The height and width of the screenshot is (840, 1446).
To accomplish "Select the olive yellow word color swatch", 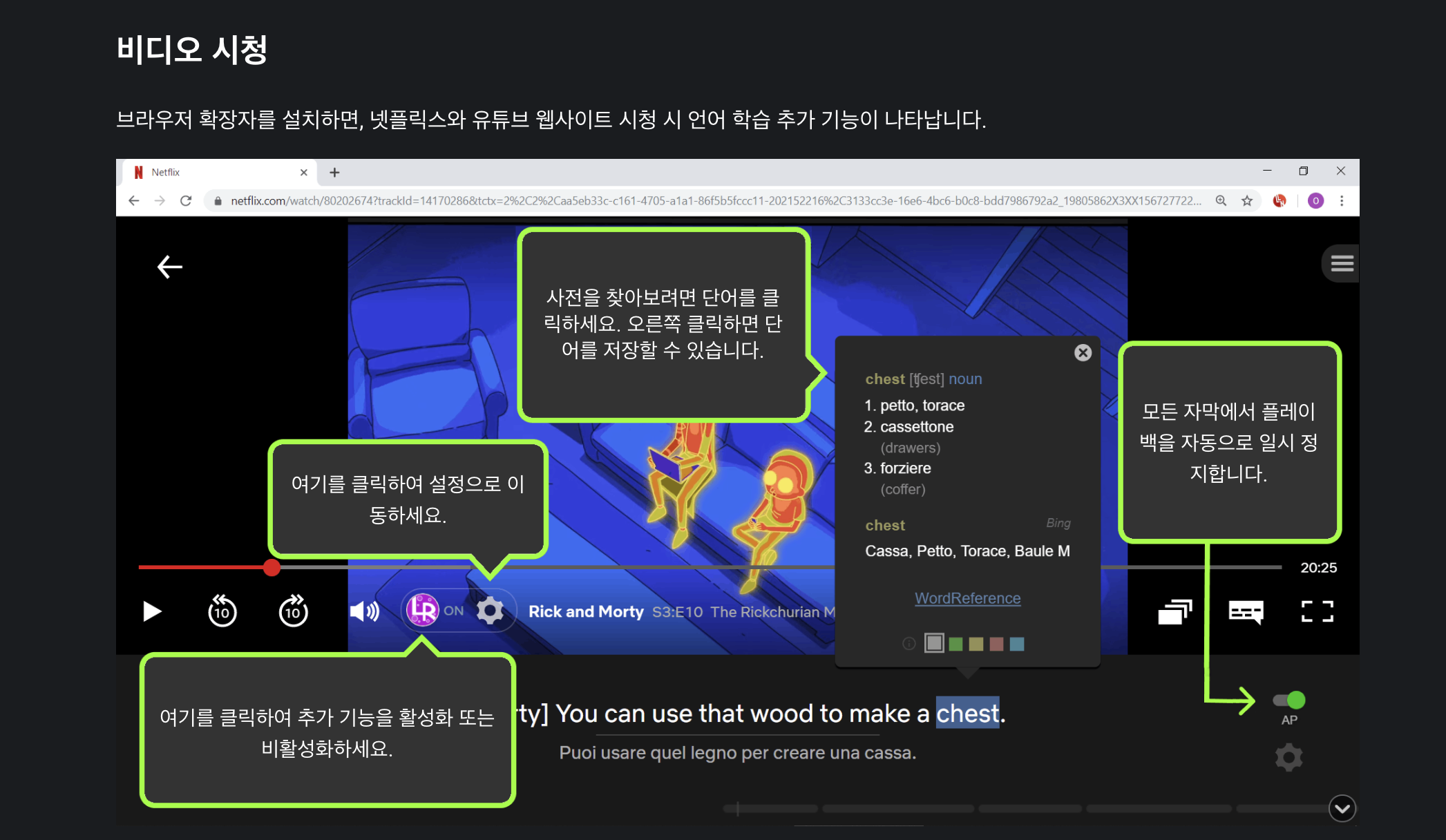I will click(x=976, y=644).
